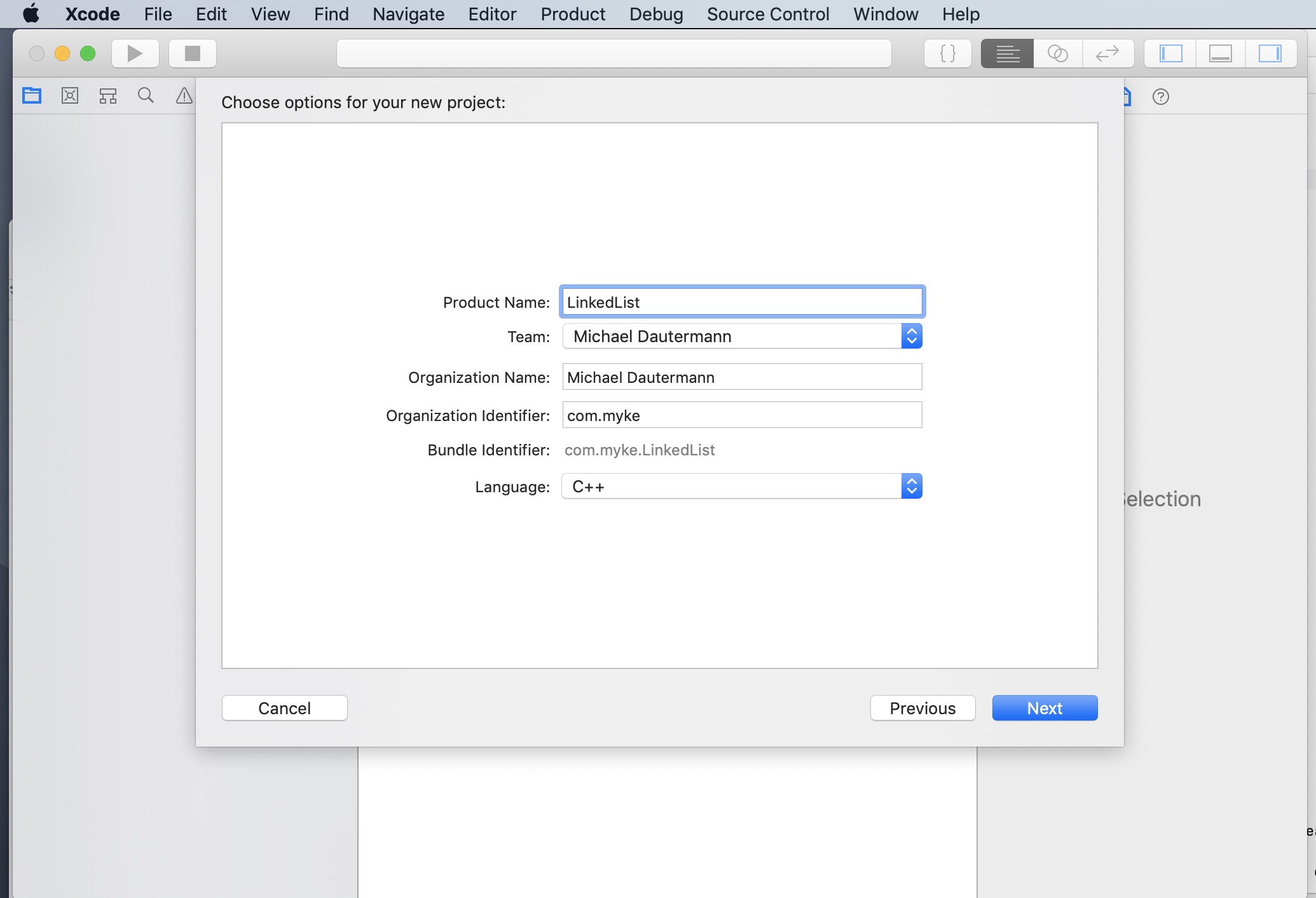
Task: Open the Editor menu
Action: coord(492,14)
